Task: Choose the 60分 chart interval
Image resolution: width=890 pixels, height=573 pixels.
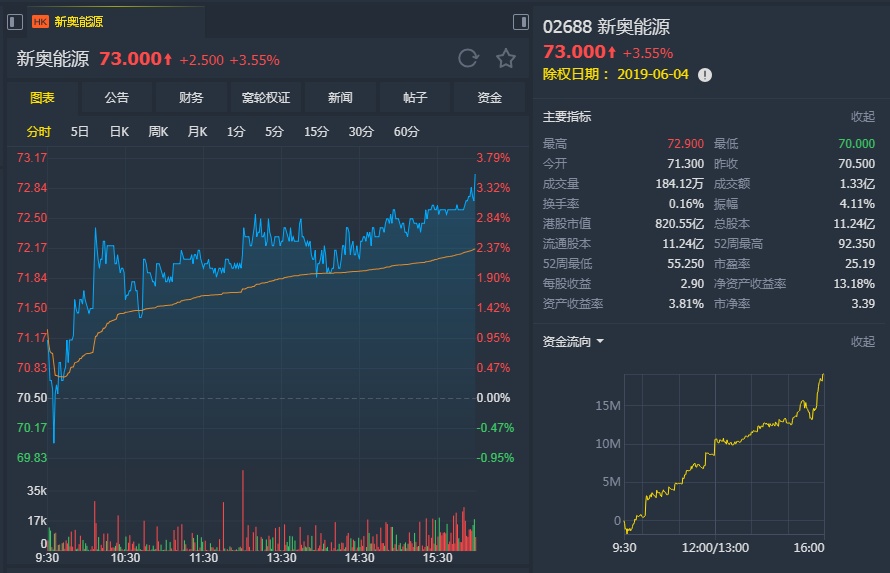Action: point(406,132)
